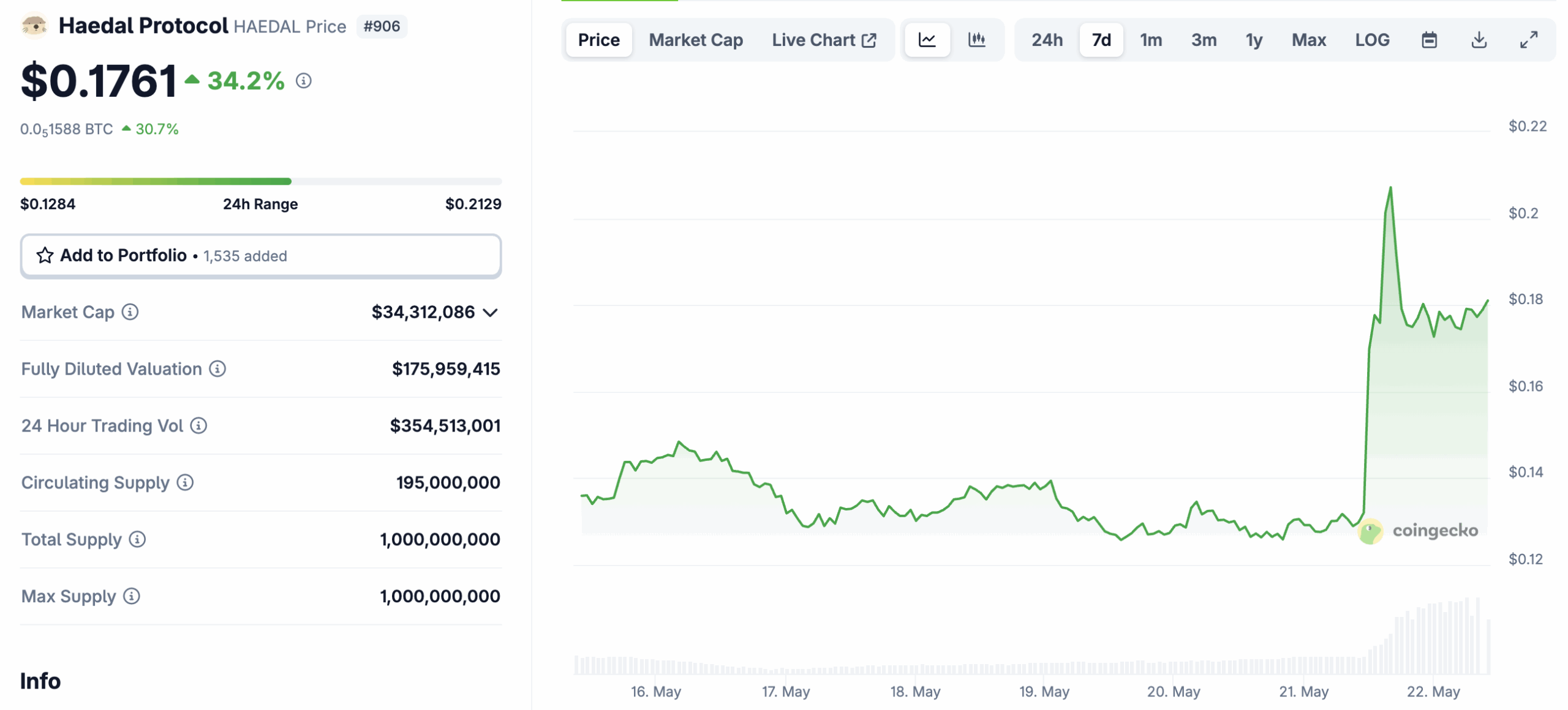
Task: Click the $0.1761 price value
Action: coord(99,81)
